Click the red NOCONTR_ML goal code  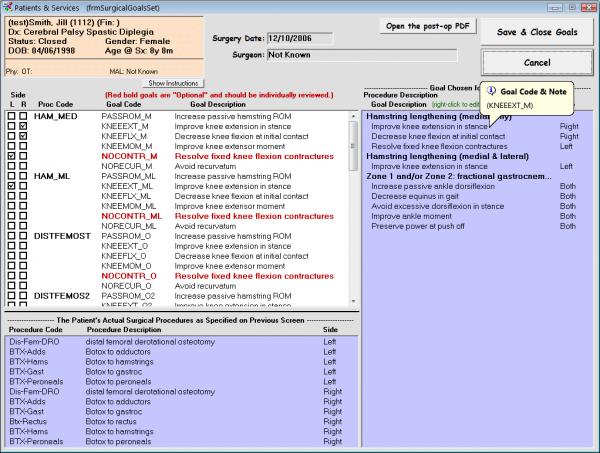point(132,216)
